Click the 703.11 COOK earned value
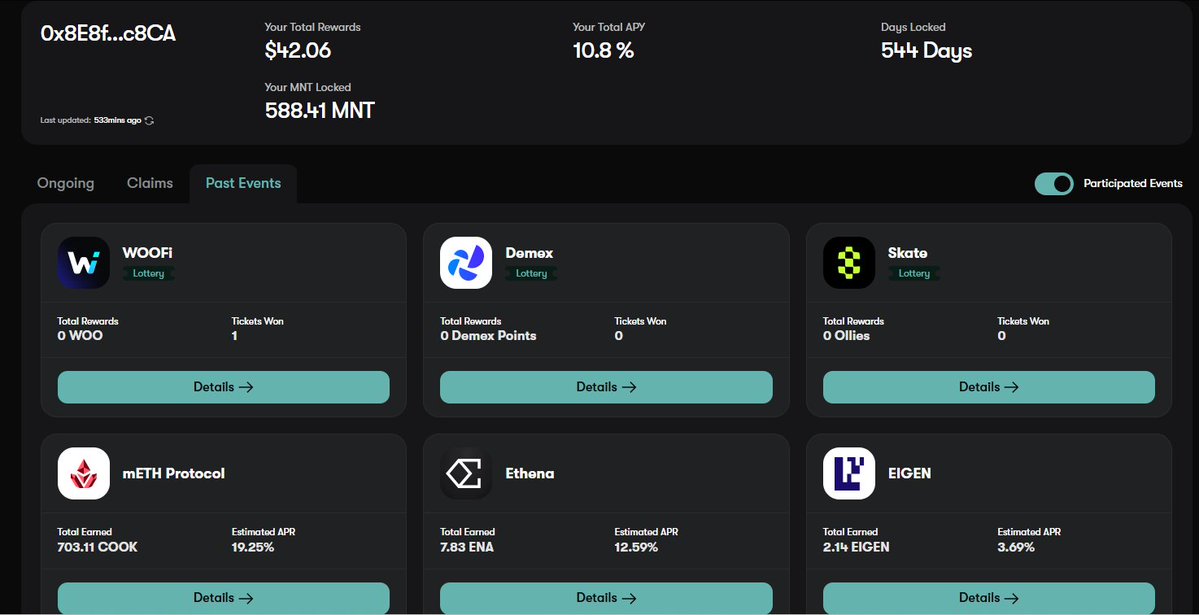The height and width of the screenshot is (615, 1199). coord(97,547)
